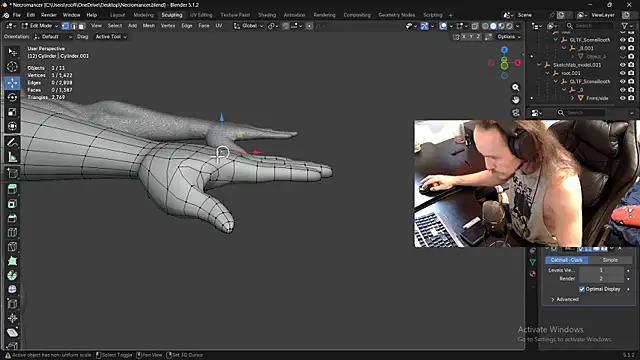Open the Active Tool drag dropdown
This screenshot has height=360, width=640.
point(111,37)
